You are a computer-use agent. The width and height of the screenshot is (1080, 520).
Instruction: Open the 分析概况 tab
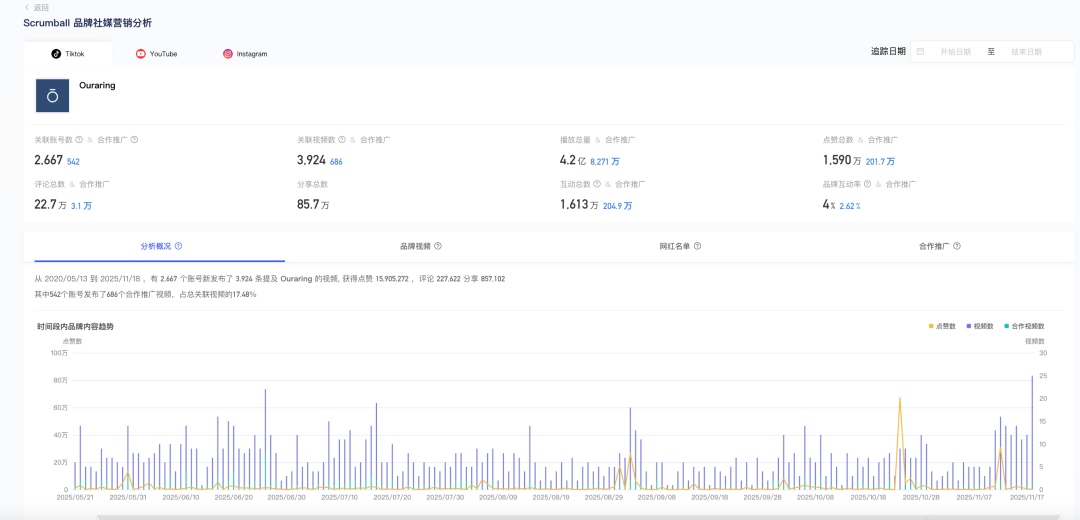160,246
